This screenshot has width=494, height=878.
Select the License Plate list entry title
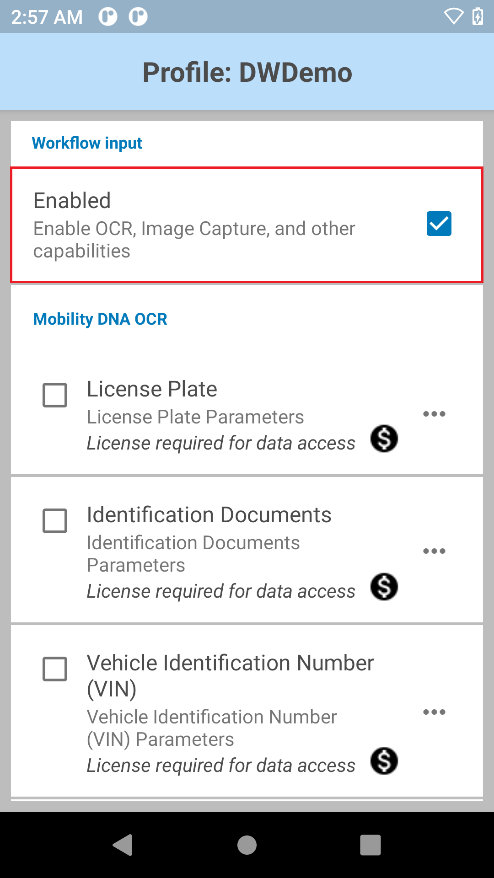tap(152, 389)
